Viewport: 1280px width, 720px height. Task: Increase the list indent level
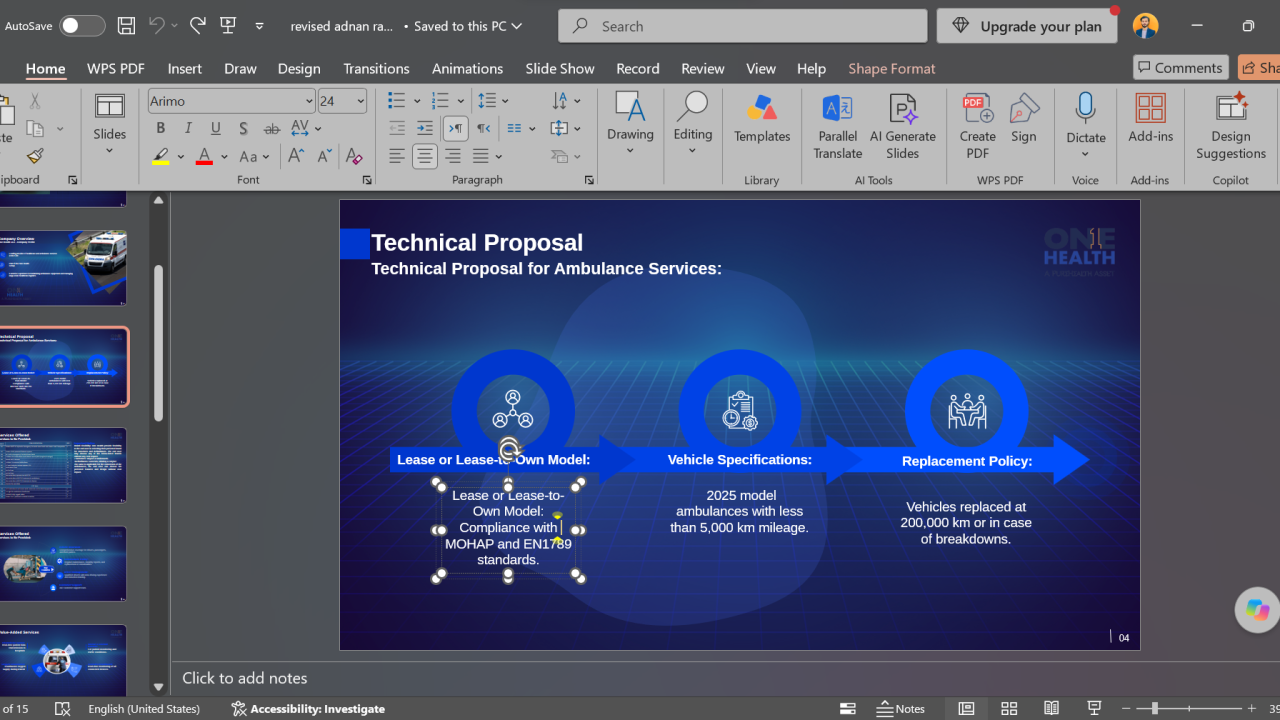point(425,128)
